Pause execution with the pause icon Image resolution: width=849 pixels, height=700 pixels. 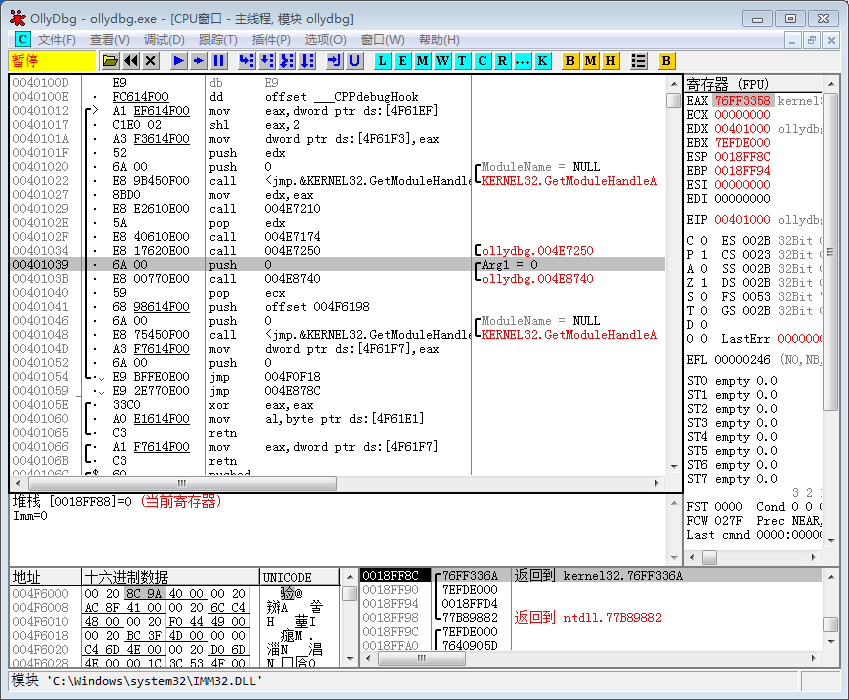pyautogui.click(x=219, y=61)
